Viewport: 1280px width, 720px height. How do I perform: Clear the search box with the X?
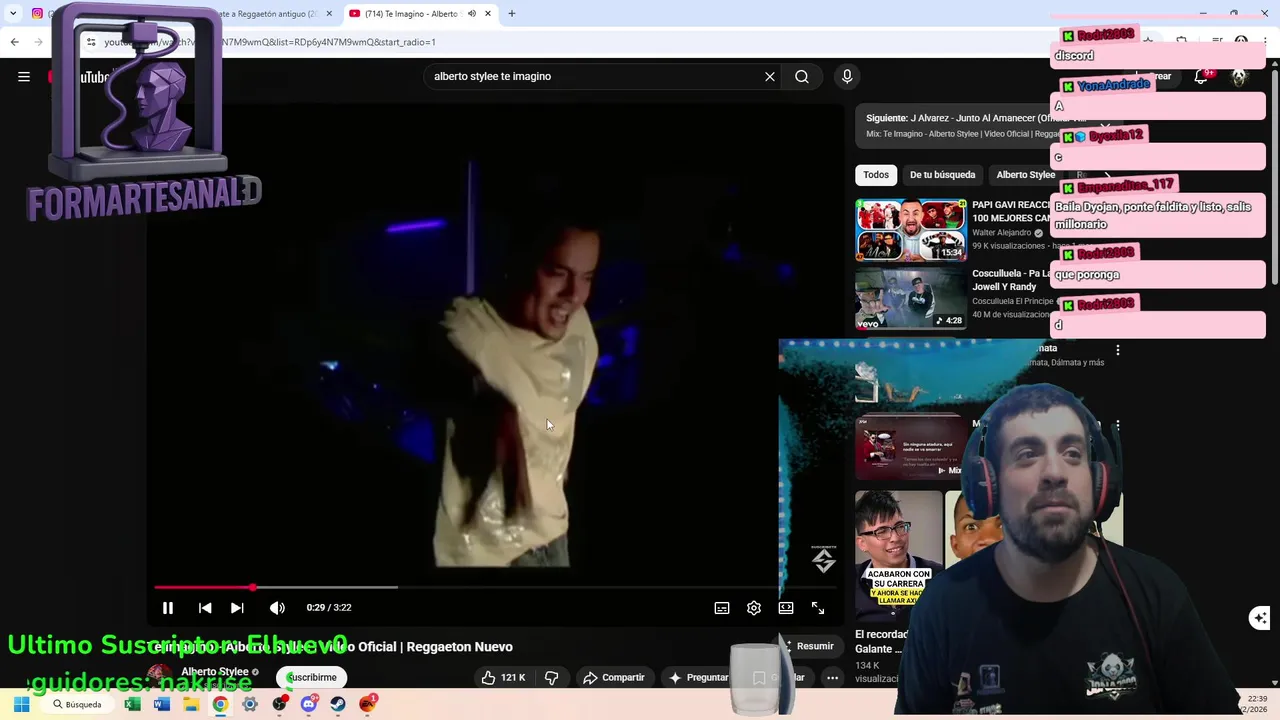point(770,76)
